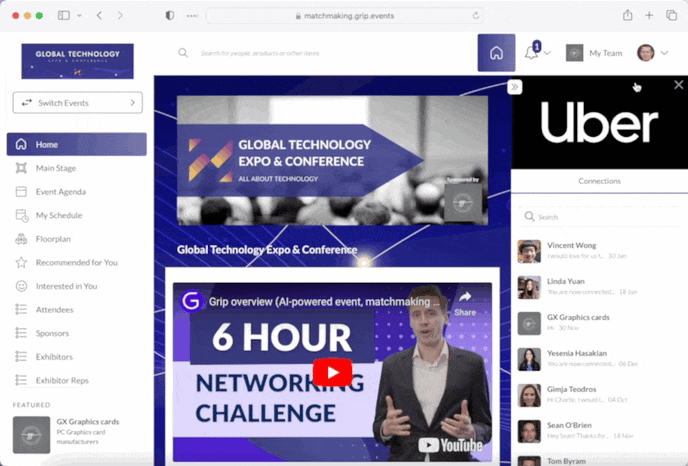Open the Home sidebar item
Image resolution: width=688 pixels, height=466 pixels.
77,144
